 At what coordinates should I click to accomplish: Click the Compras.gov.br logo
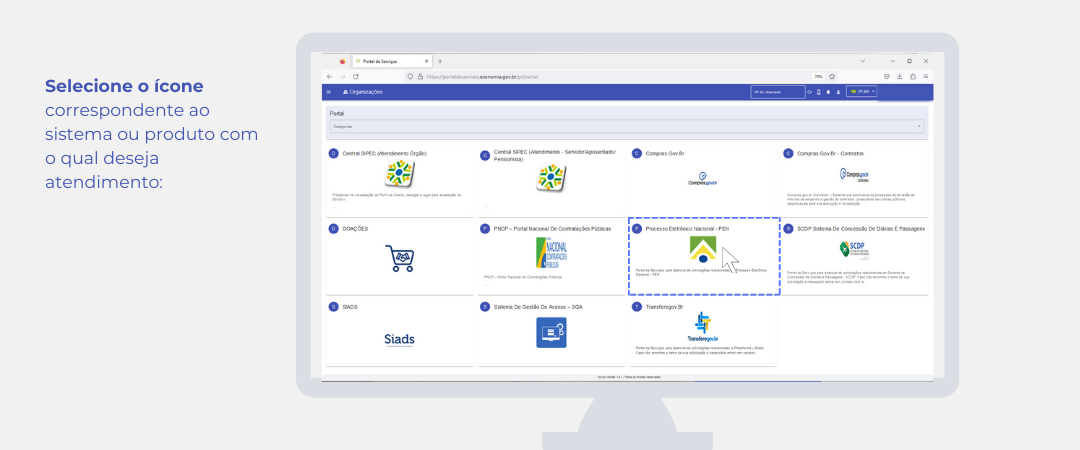[x=703, y=180]
